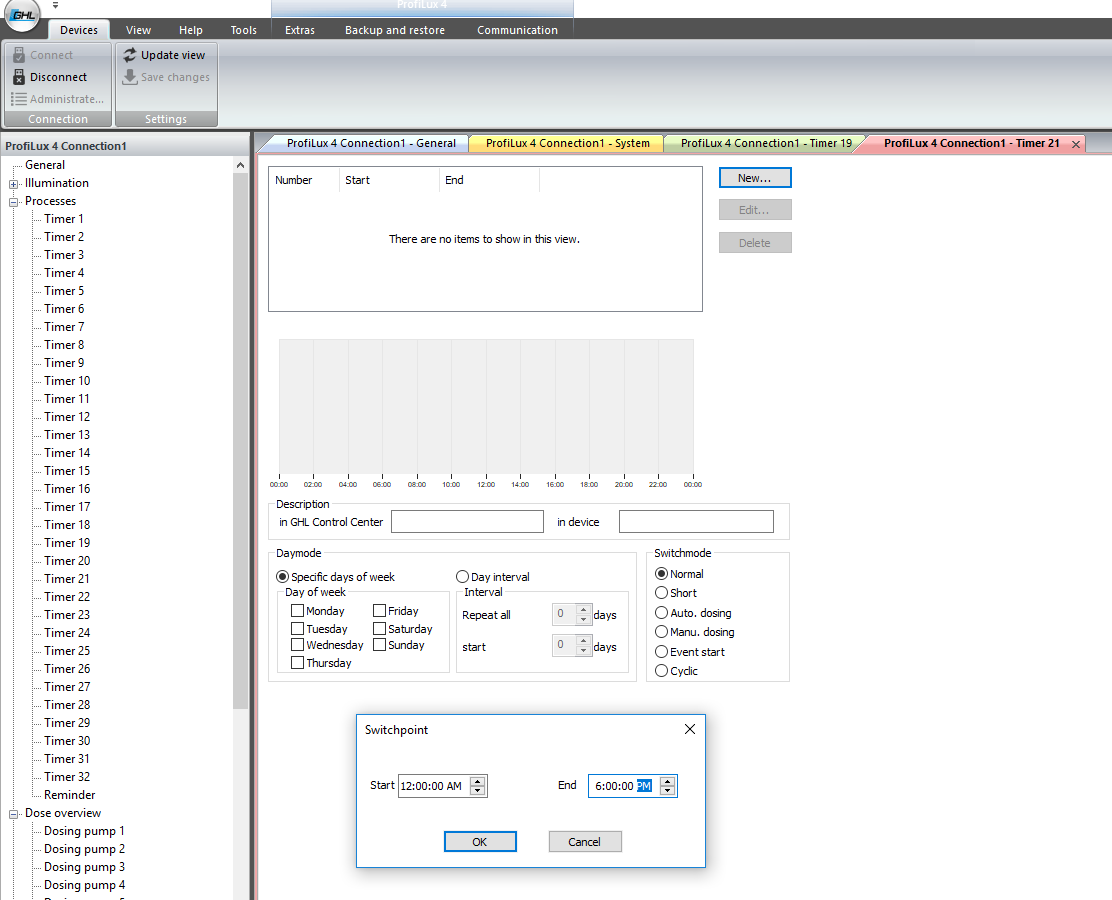Open the Help ribbon tab
The width and height of the screenshot is (1112, 900).
click(x=191, y=30)
